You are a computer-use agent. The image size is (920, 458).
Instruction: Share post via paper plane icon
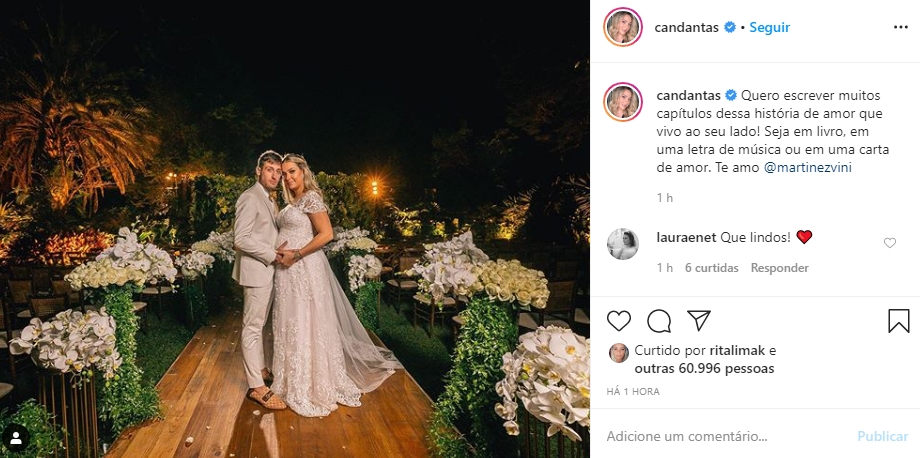pos(699,321)
